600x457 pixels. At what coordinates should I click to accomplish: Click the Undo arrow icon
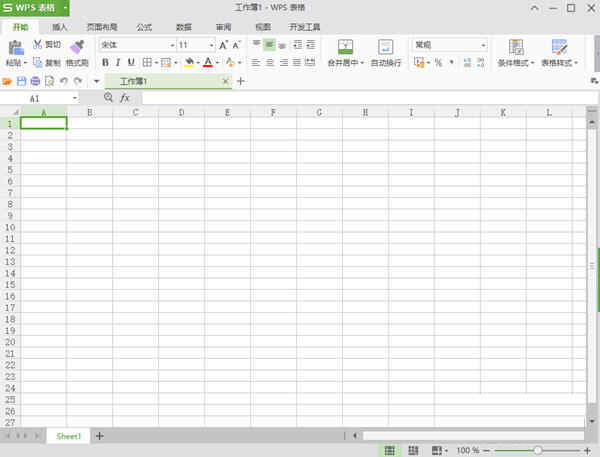(63, 81)
